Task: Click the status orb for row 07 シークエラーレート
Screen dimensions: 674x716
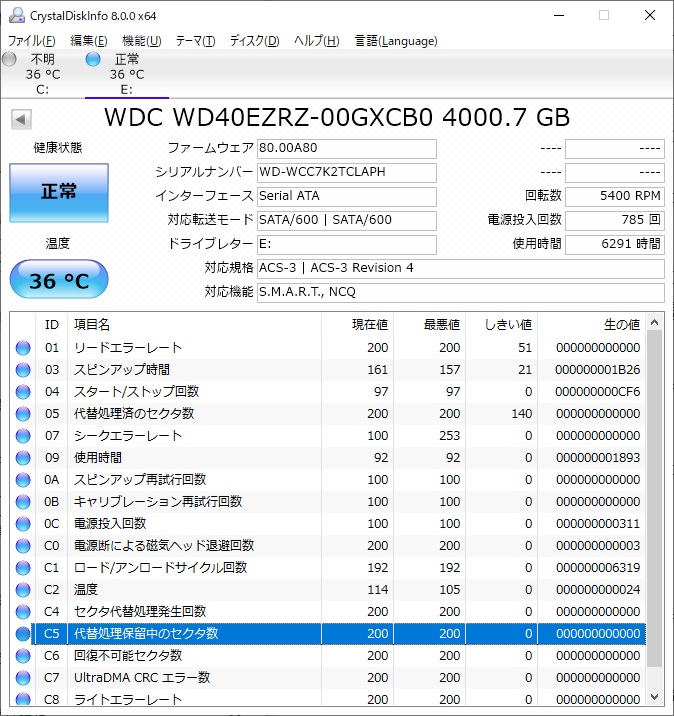Action: (23, 436)
